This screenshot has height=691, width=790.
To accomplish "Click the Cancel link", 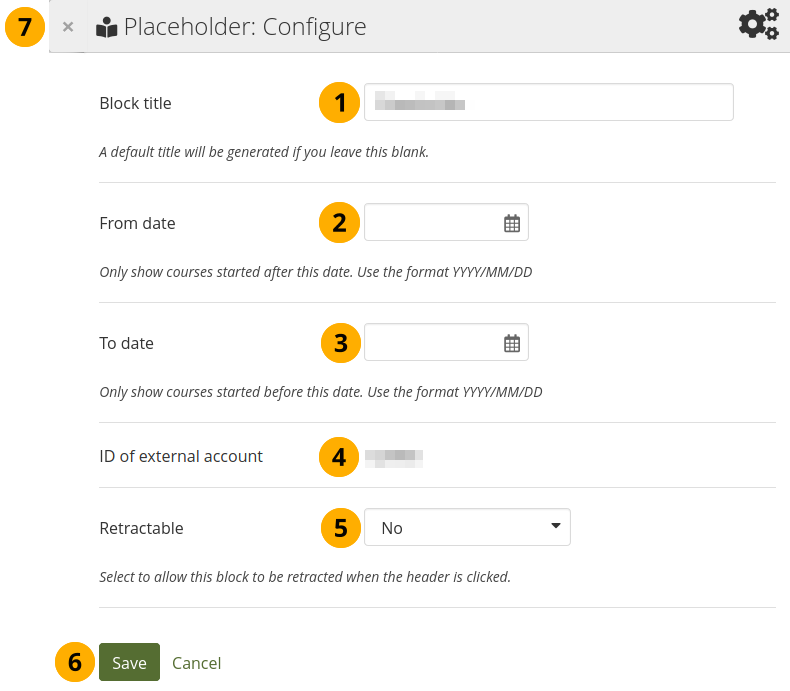I will 196,663.
